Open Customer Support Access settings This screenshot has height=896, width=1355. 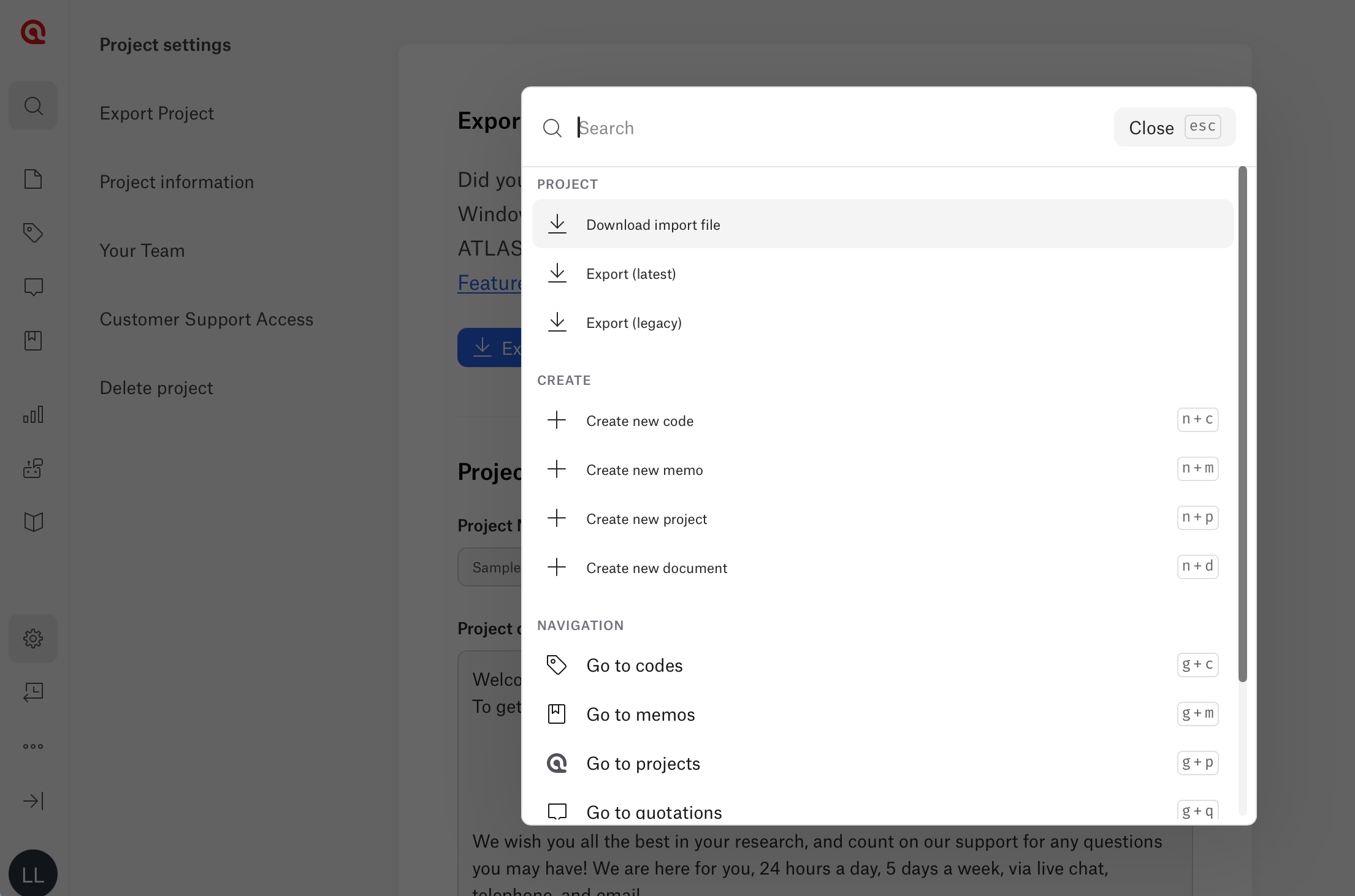(x=206, y=319)
